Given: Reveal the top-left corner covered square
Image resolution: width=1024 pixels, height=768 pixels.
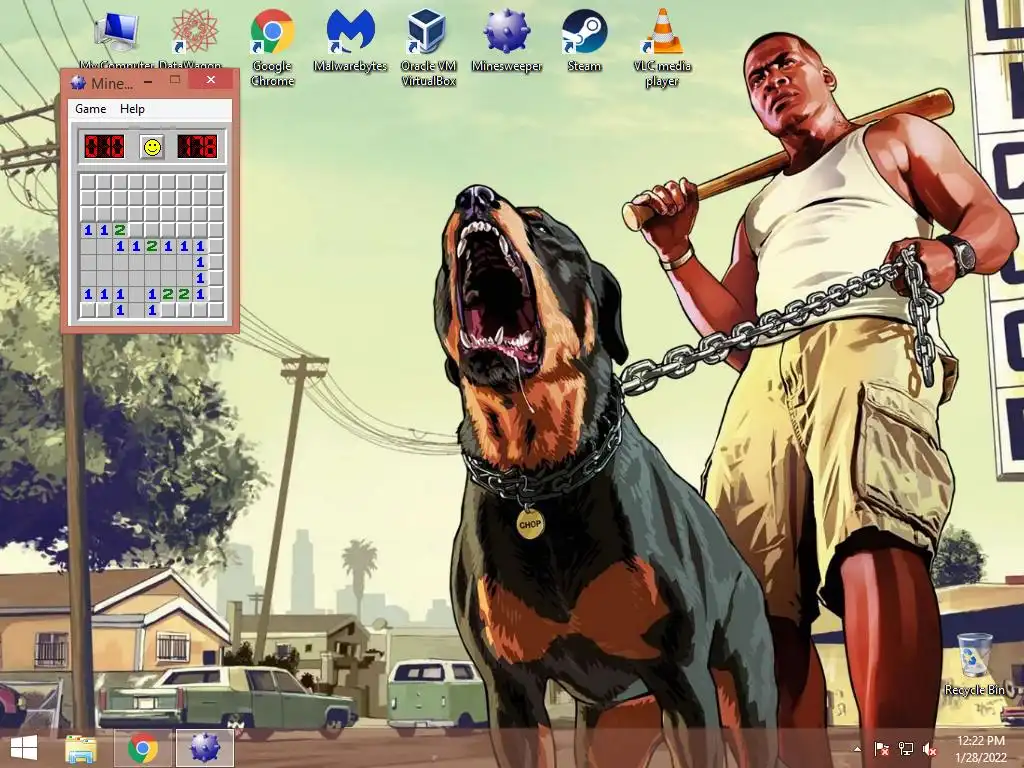Looking at the screenshot, I should point(88,182).
